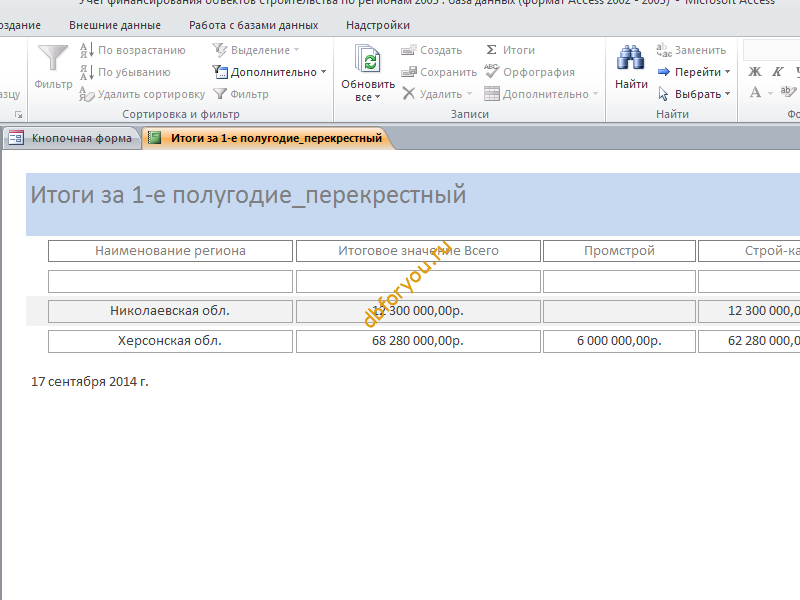Click the date 17 сентября 2014 г.
Screen dimensions: 800x600
tap(90, 382)
